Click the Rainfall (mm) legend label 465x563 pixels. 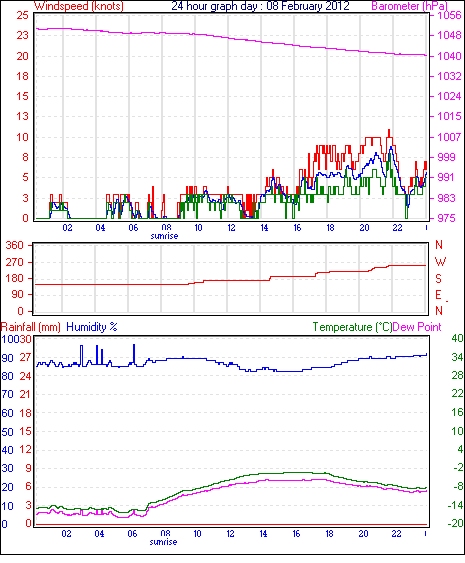click(30, 327)
